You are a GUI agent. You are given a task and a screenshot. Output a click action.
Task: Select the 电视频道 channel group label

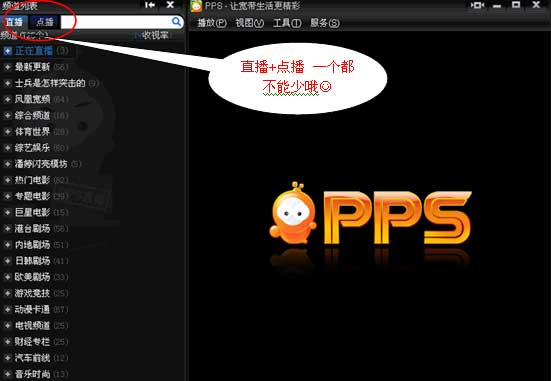32,326
